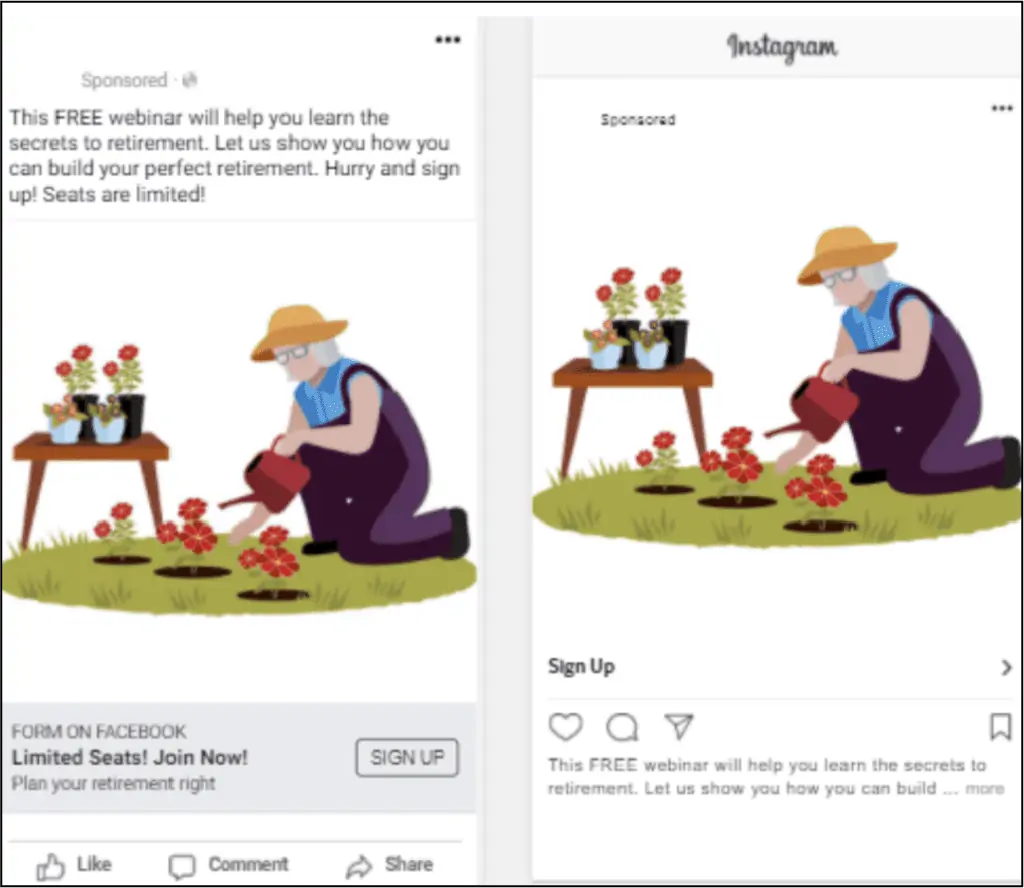The image size is (1024, 888).
Task: Click the Instagram ad gardening illustration
Action: click(x=777, y=400)
